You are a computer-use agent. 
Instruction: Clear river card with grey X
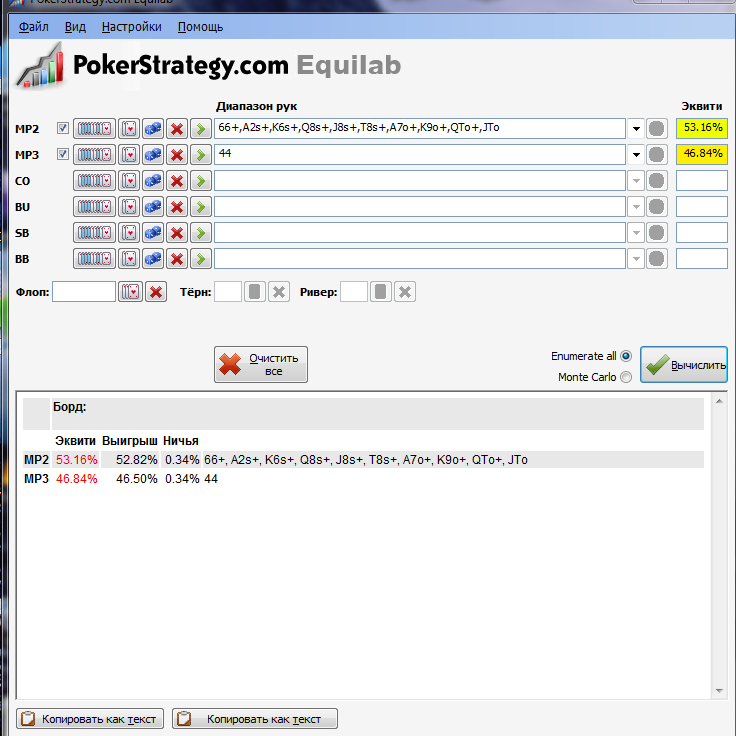(x=405, y=292)
